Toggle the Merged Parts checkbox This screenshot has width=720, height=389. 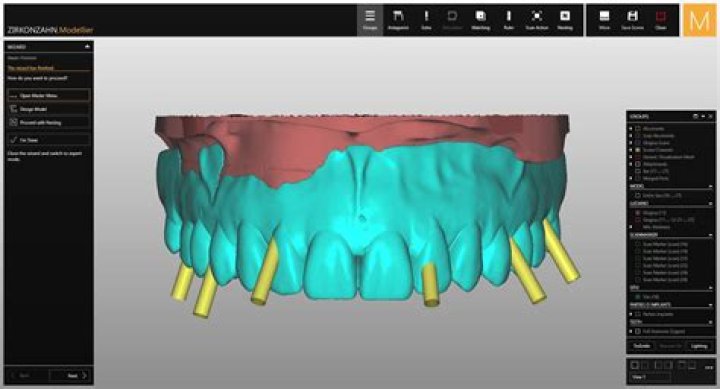pos(637,178)
